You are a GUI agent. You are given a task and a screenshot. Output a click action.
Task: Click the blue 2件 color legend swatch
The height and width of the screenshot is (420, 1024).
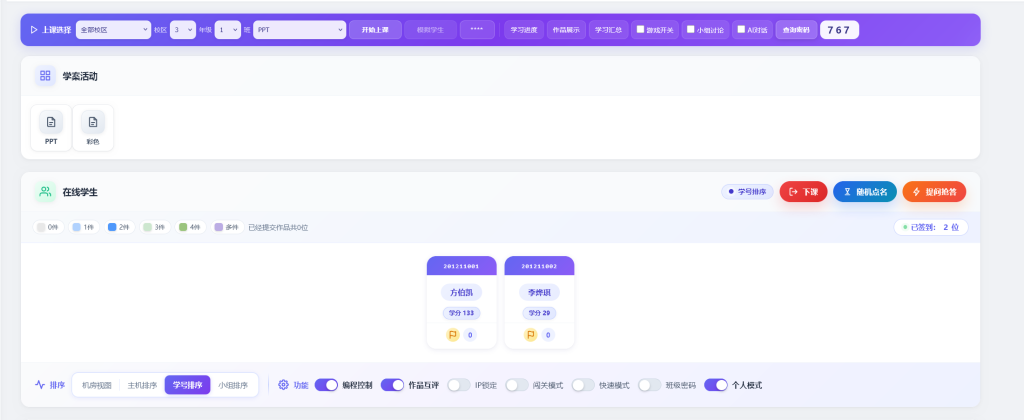(x=113, y=227)
